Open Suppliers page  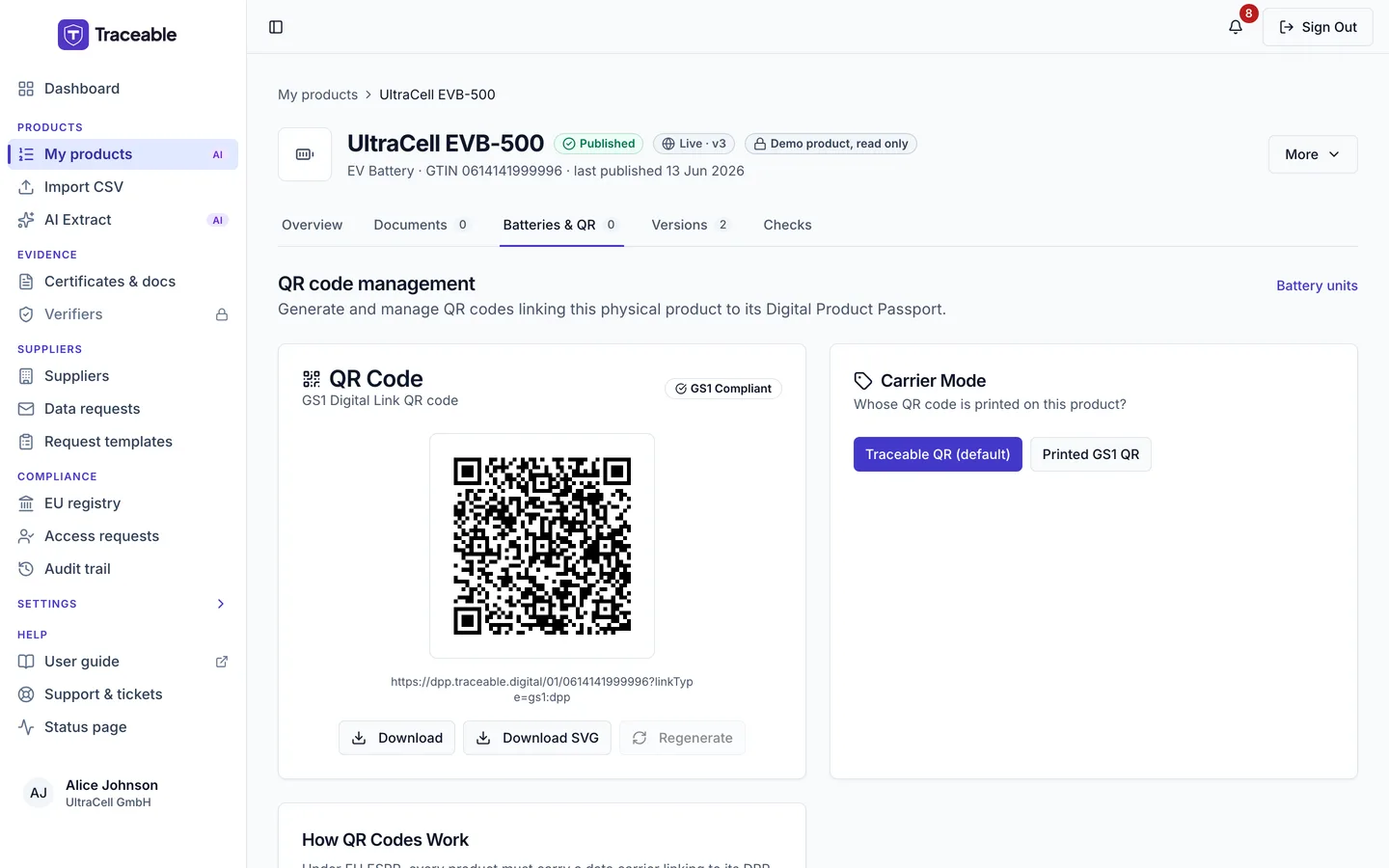tap(123, 376)
